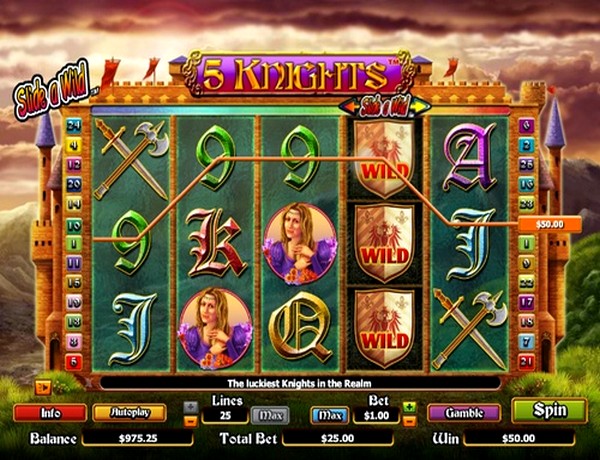Click the green Spin button
Viewport: 600px width, 460px height.
[549, 411]
